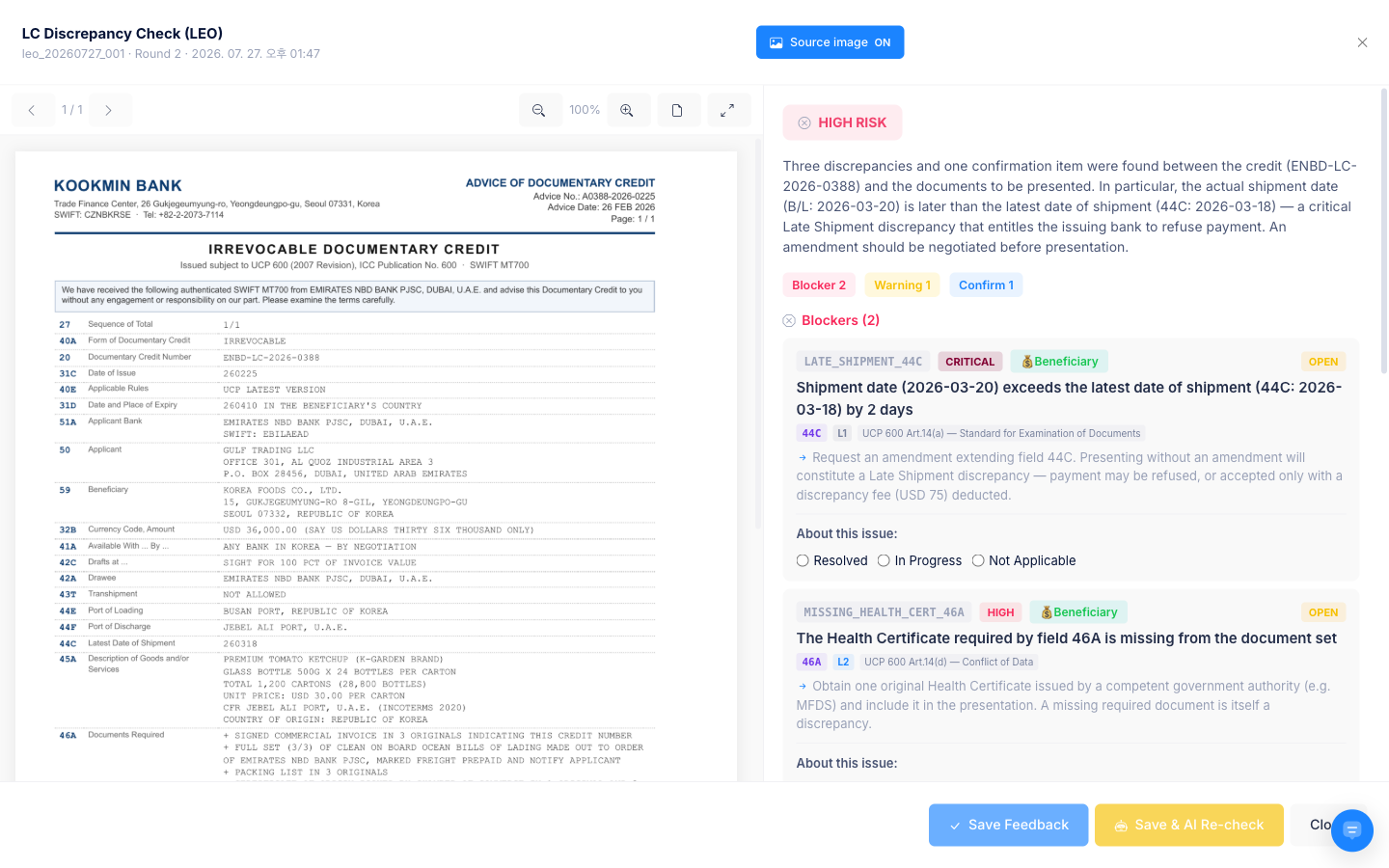
Task: Click the 44C field chip
Action: click(812, 434)
